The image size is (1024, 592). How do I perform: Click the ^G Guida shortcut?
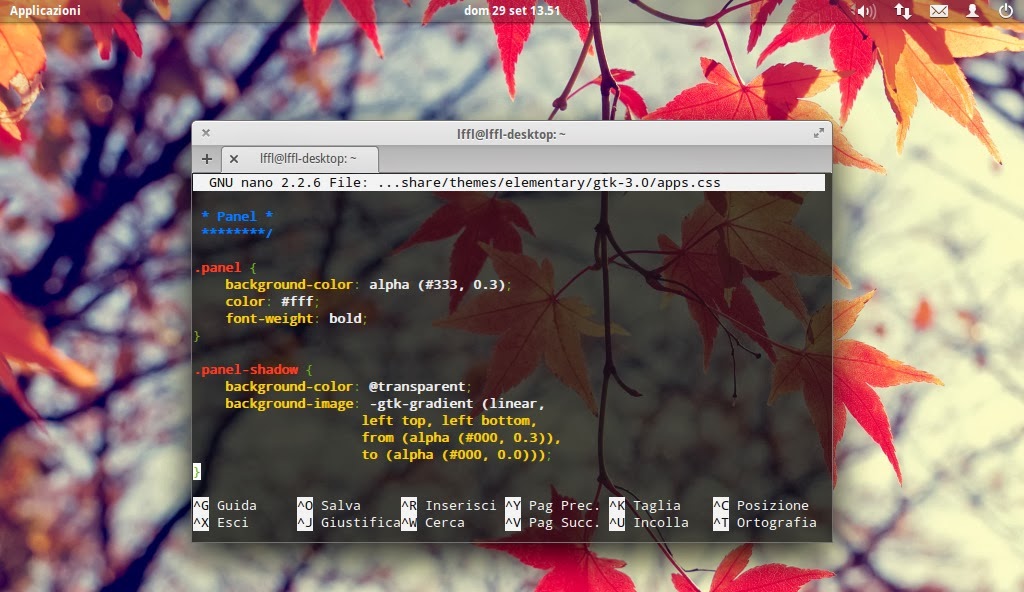pos(225,505)
